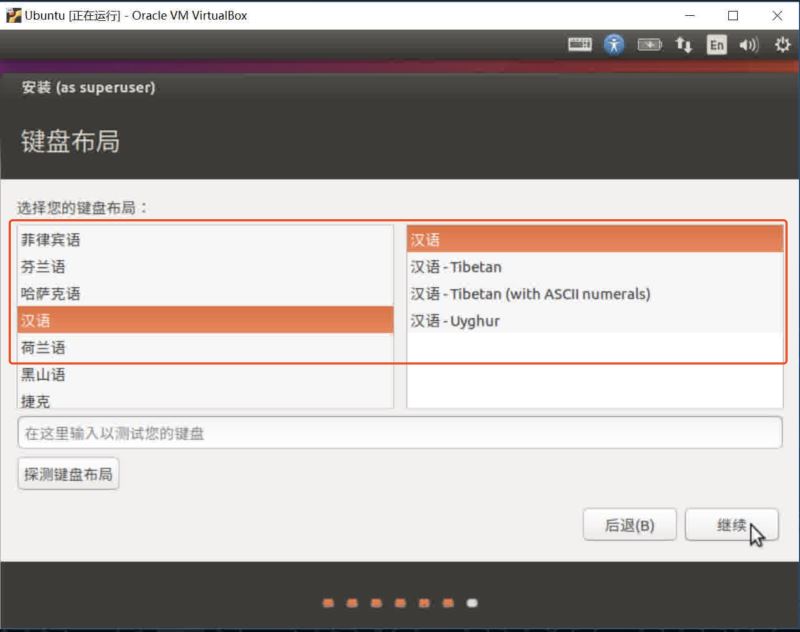Click the En input language indicator
The height and width of the screenshot is (632, 800).
[716, 45]
